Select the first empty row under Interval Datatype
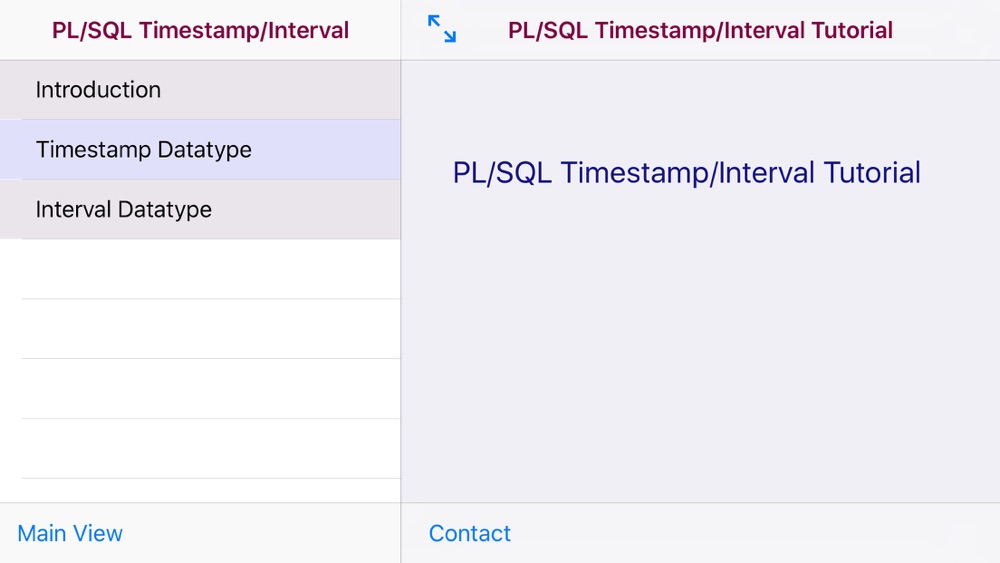 [x=200, y=269]
